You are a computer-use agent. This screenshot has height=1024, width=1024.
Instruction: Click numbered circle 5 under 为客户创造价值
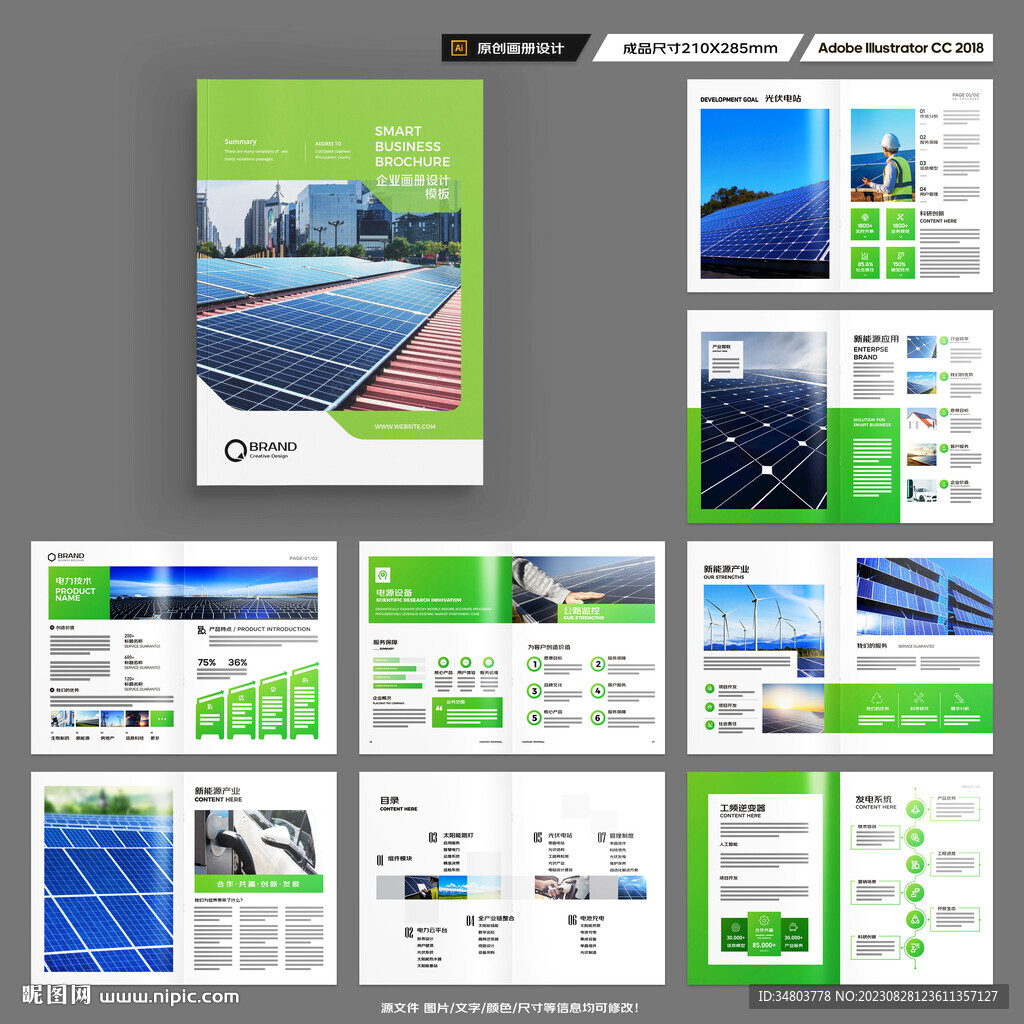click(x=534, y=718)
